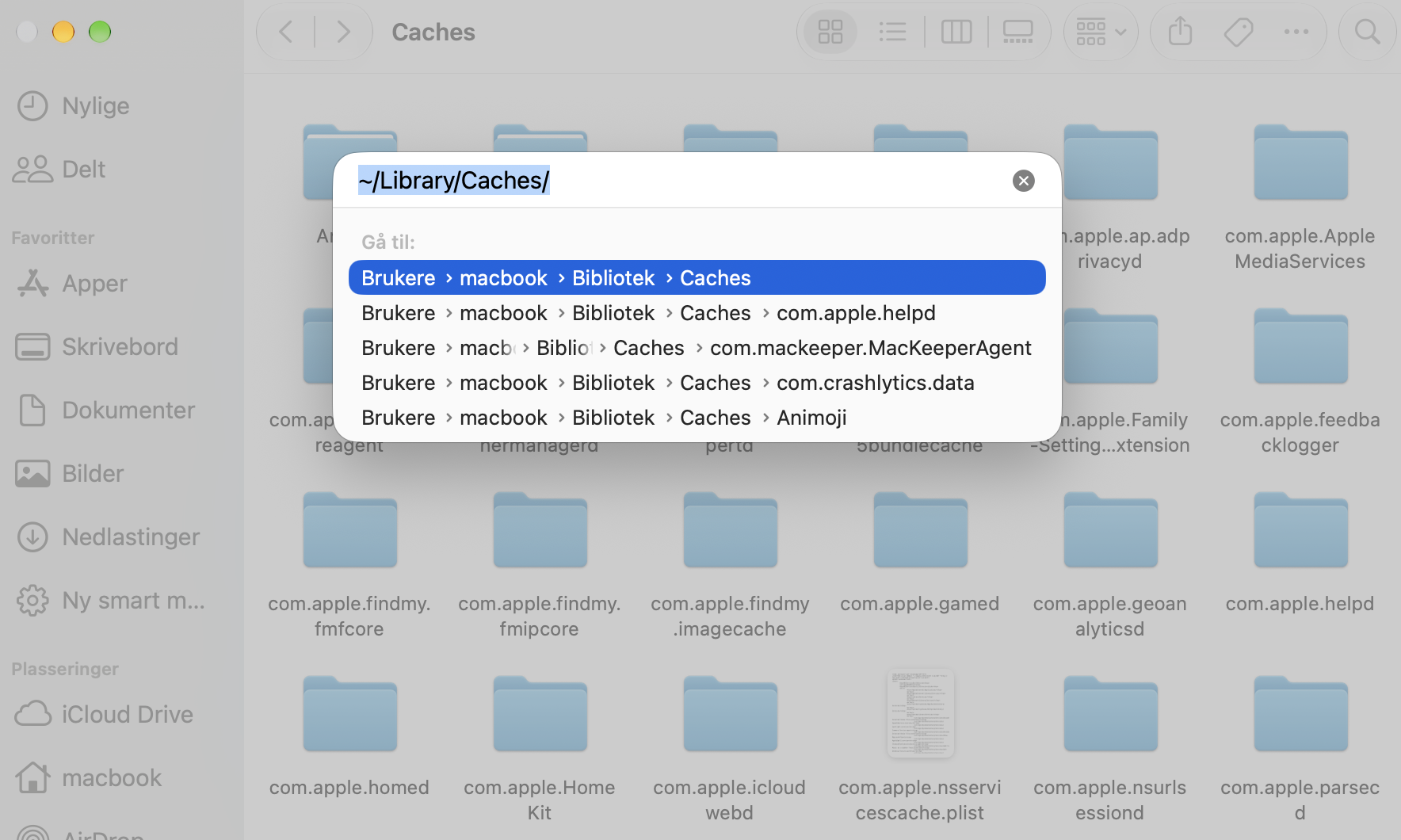Select the highlighted Brukere › macbook › Bibliotek › Caches suggestion
Image resolution: width=1401 pixels, height=840 pixels.
point(697,278)
